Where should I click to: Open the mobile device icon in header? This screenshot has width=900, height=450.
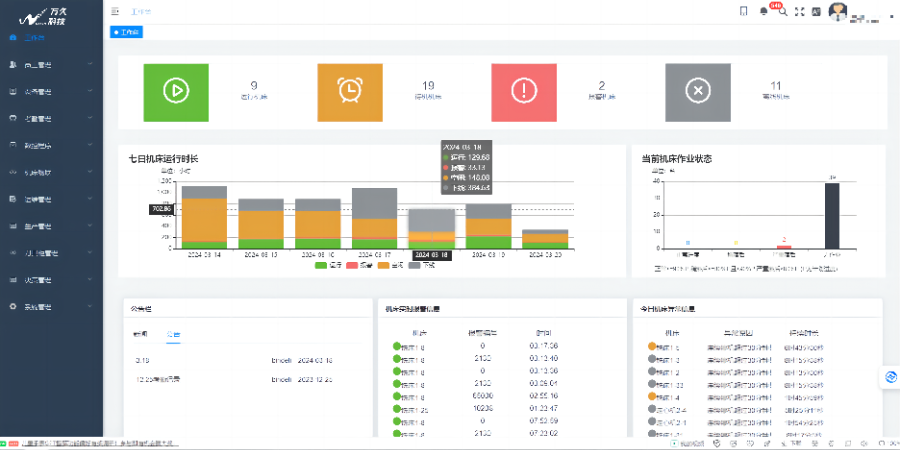point(744,11)
